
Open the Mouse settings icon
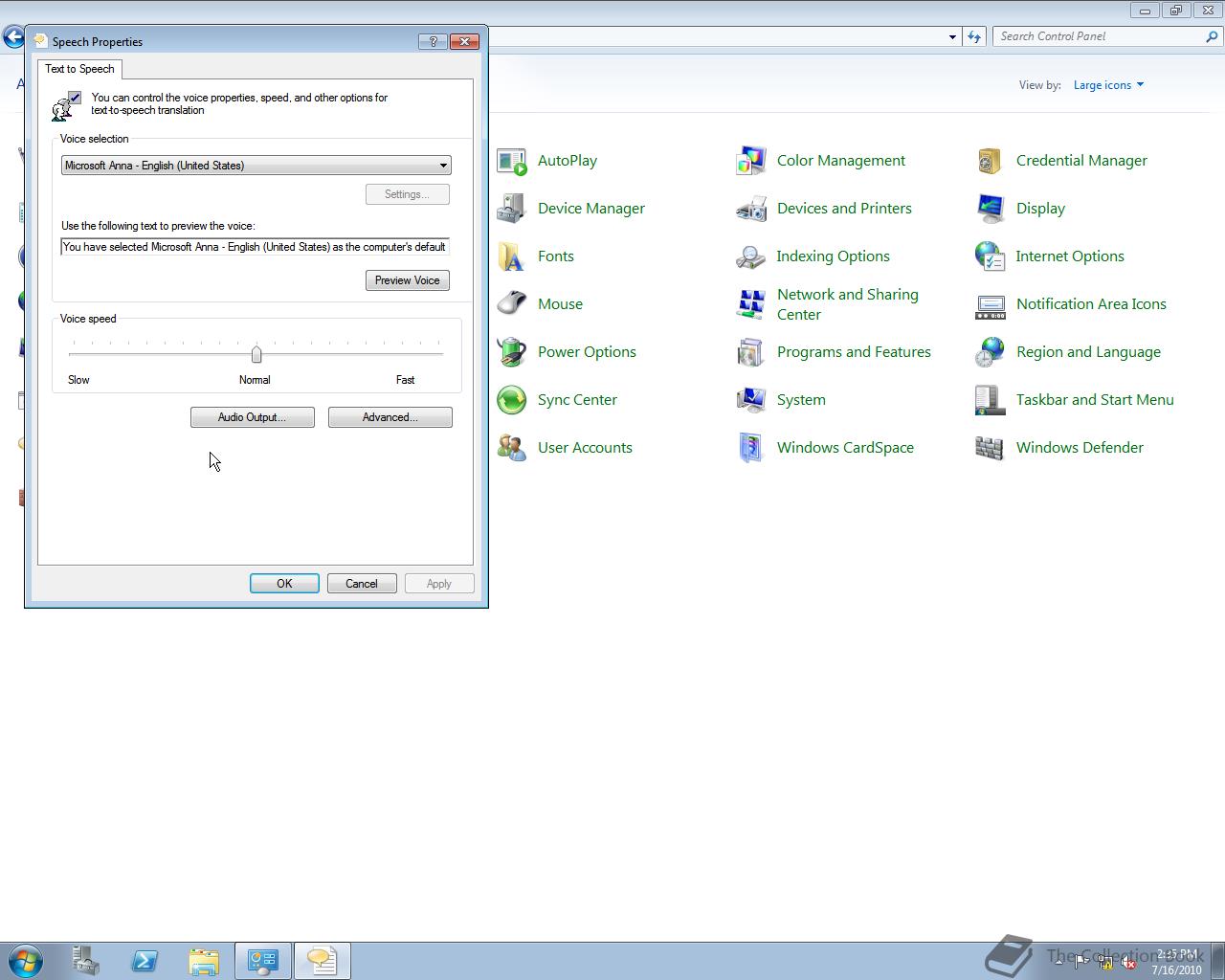pyautogui.click(x=512, y=304)
